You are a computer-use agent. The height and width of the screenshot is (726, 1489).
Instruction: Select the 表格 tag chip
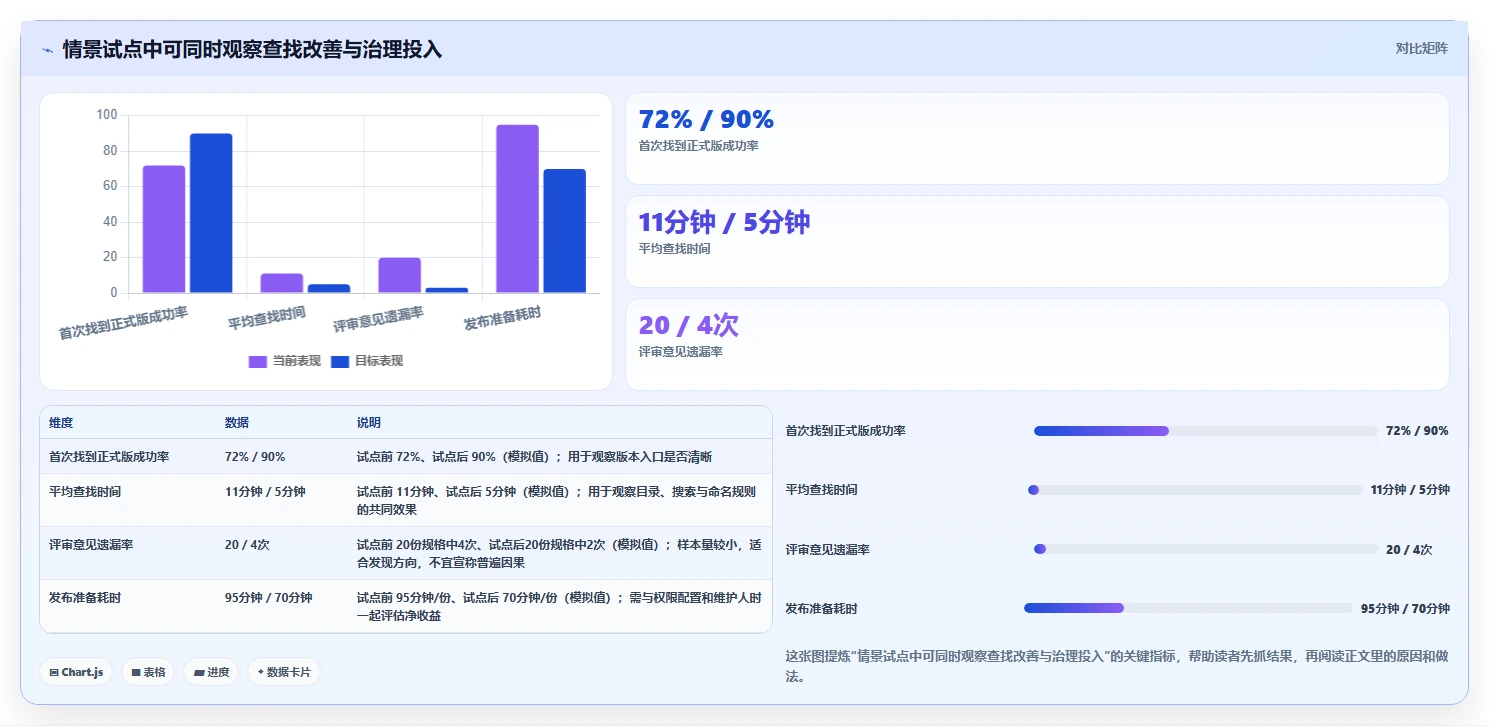[149, 672]
